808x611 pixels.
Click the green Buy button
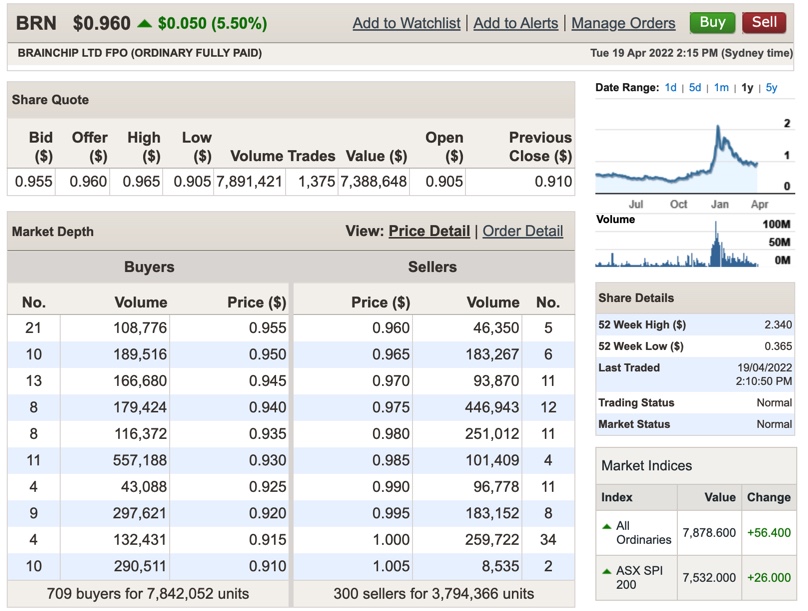click(x=712, y=23)
